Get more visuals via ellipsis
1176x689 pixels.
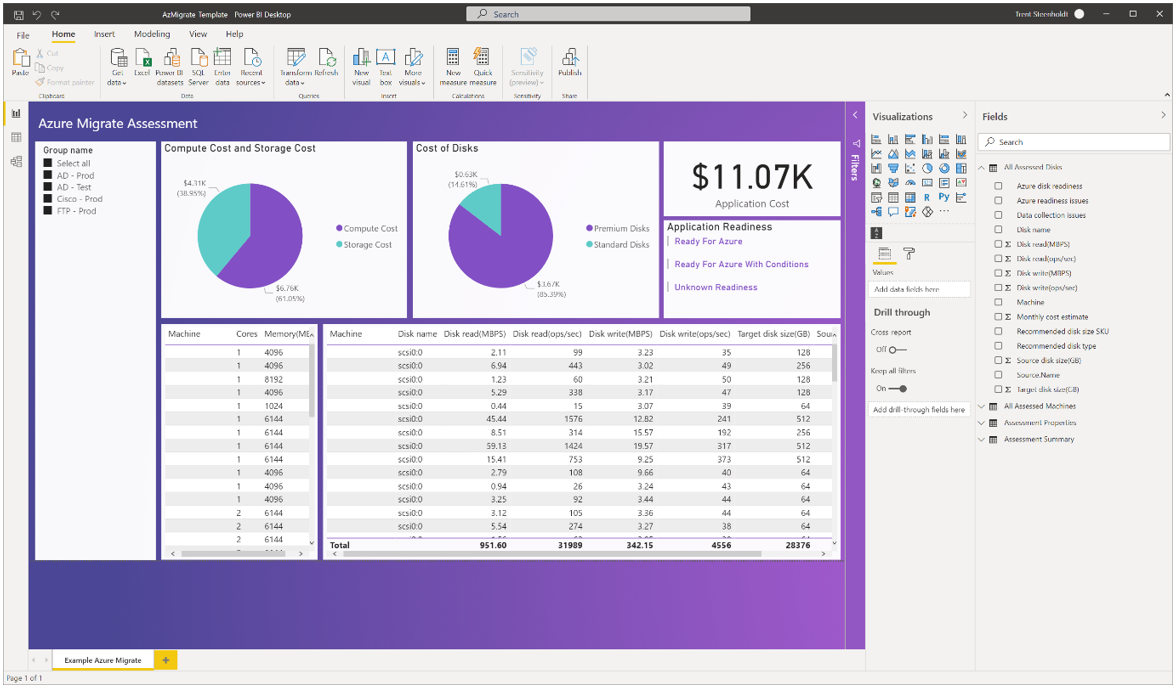tap(944, 211)
